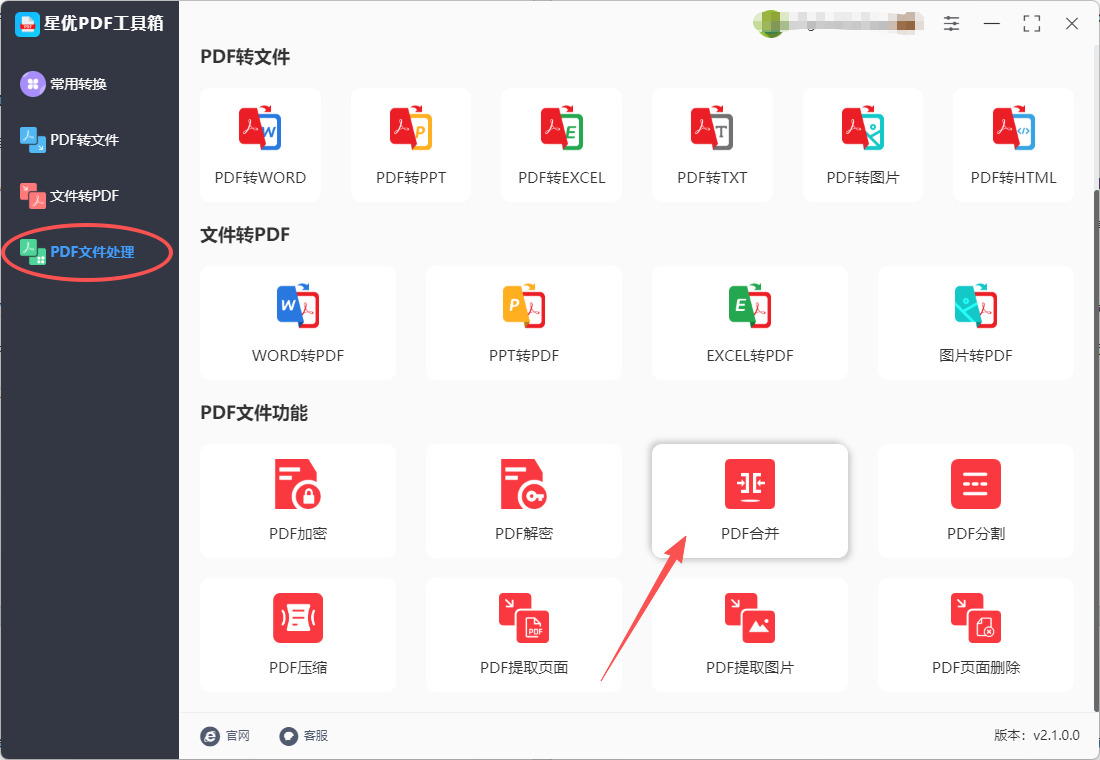
Task: Open the PDF压缩 compress icon
Action: [x=298, y=618]
